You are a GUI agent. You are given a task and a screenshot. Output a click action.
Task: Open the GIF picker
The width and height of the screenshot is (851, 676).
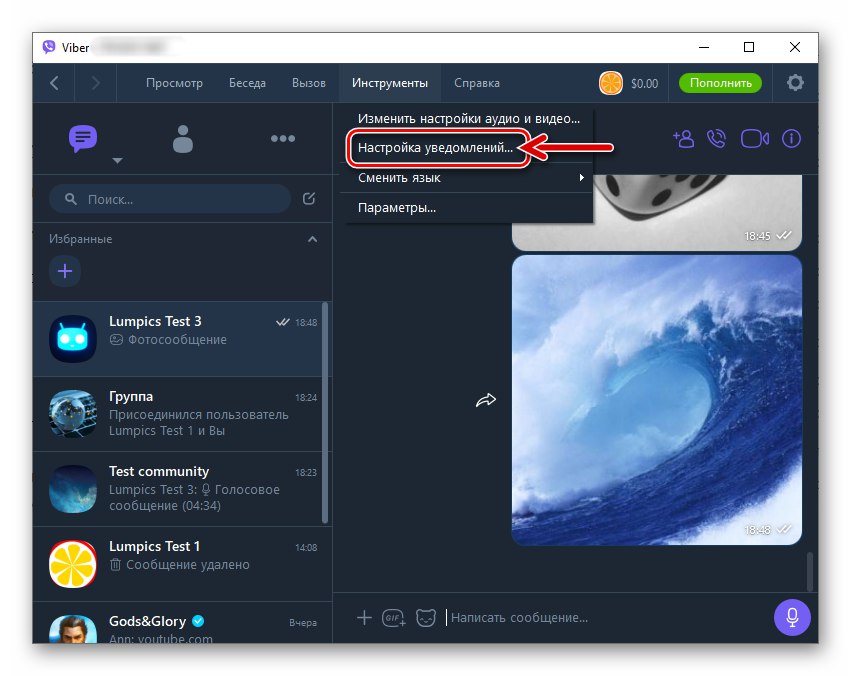click(394, 618)
